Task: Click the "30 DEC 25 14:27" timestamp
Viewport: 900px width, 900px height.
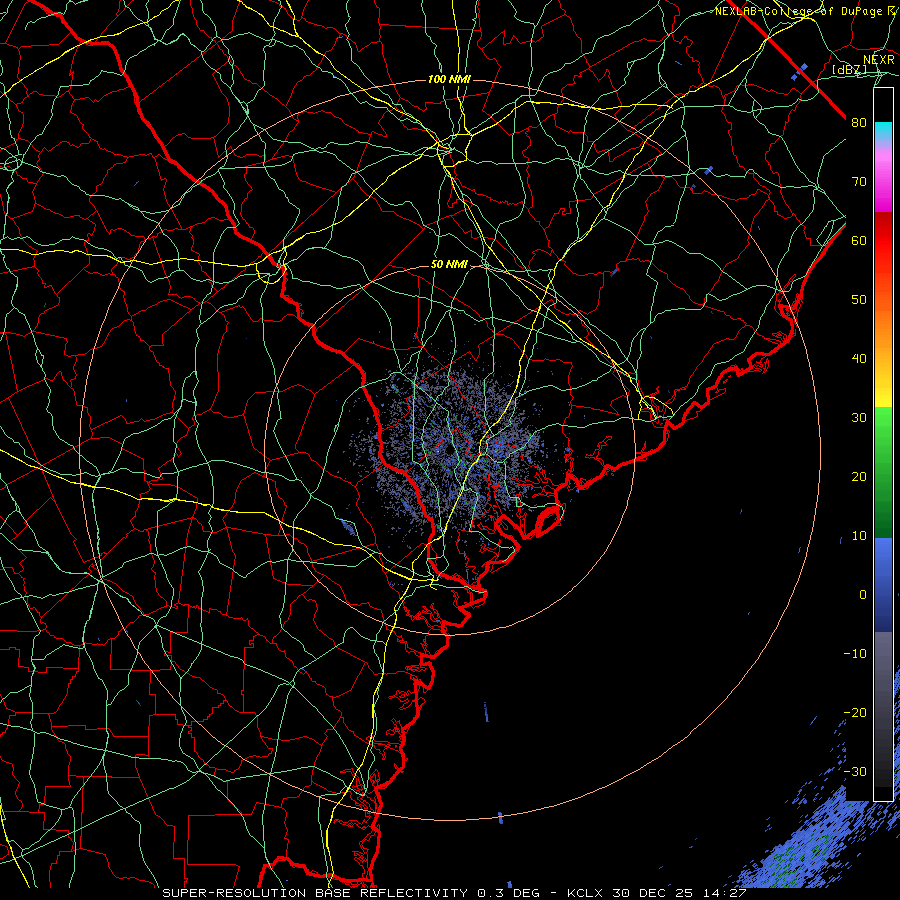Action: click(681, 893)
